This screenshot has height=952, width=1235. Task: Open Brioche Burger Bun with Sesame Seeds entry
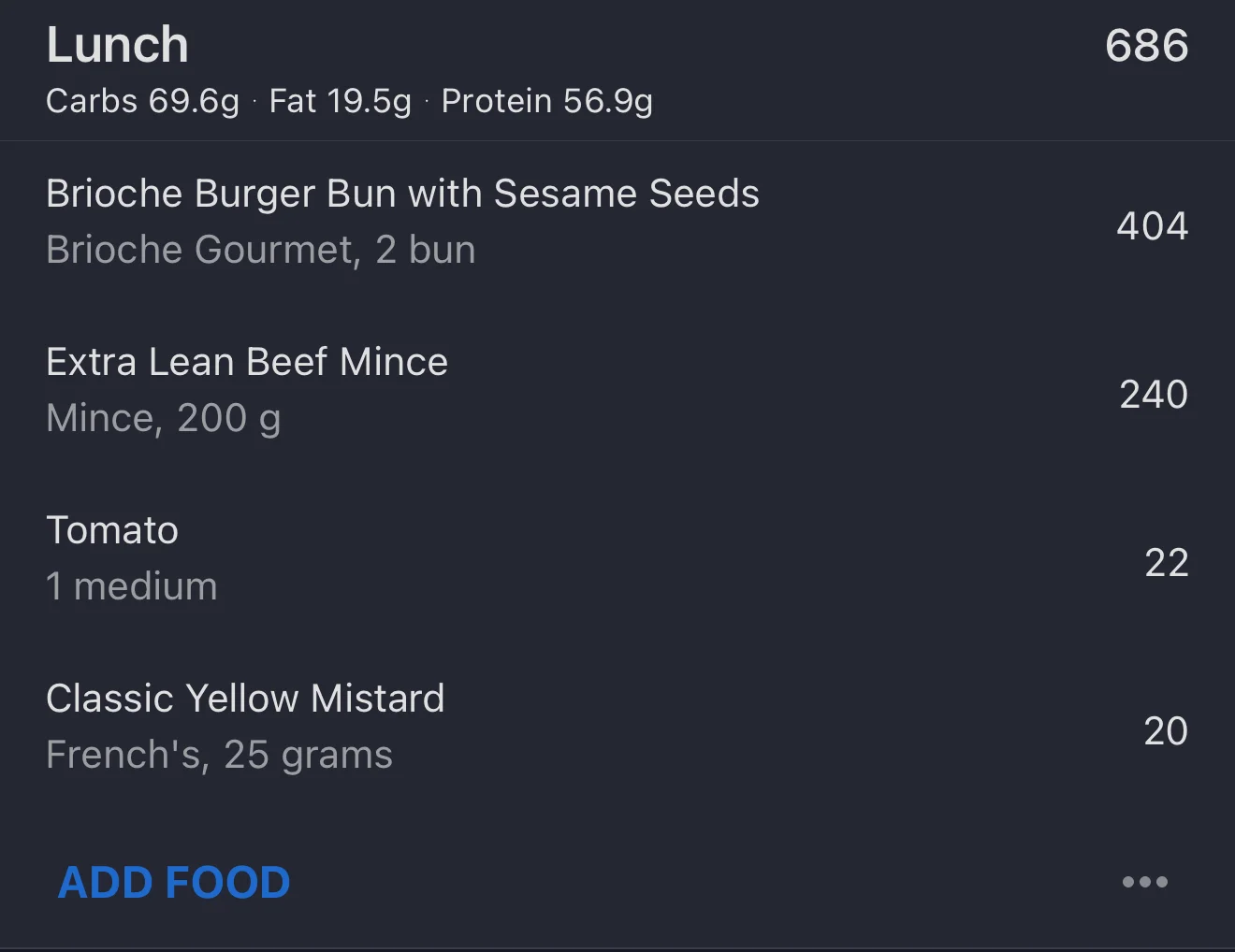pyautogui.click(x=402, y=194)
